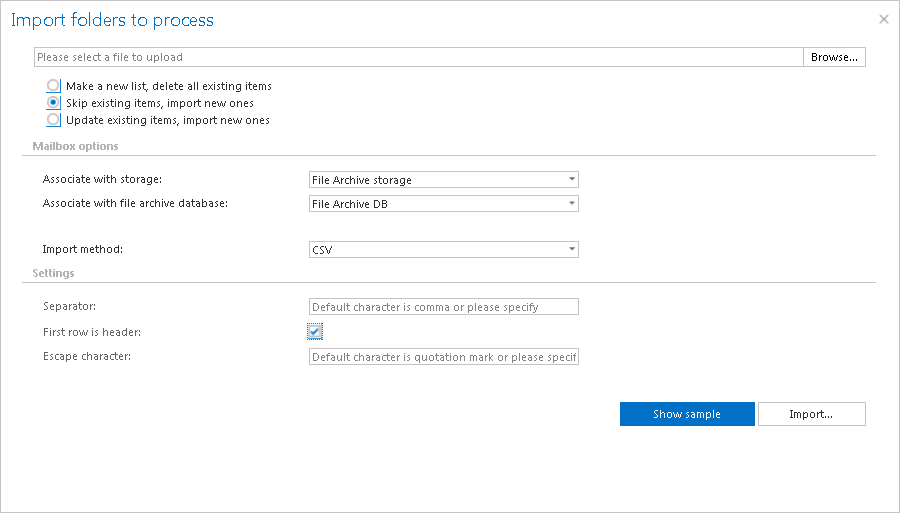
Task: Click into the Escape character field
Action: click(x=444, y=357)
